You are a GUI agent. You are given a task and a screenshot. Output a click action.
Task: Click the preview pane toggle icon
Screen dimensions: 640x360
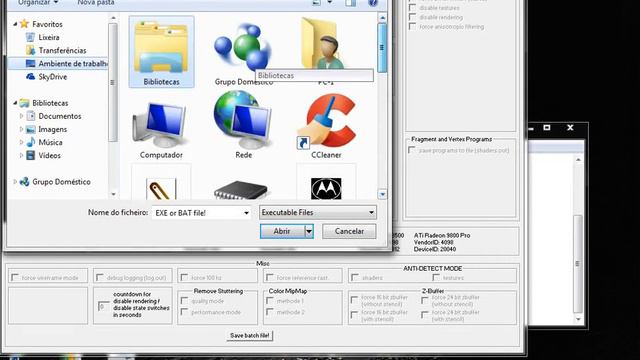tap(350, 3)
